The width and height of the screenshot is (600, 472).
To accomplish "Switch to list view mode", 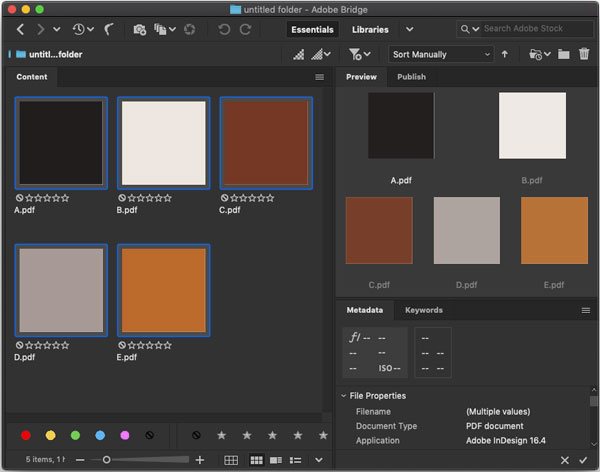I will [296, 460].
